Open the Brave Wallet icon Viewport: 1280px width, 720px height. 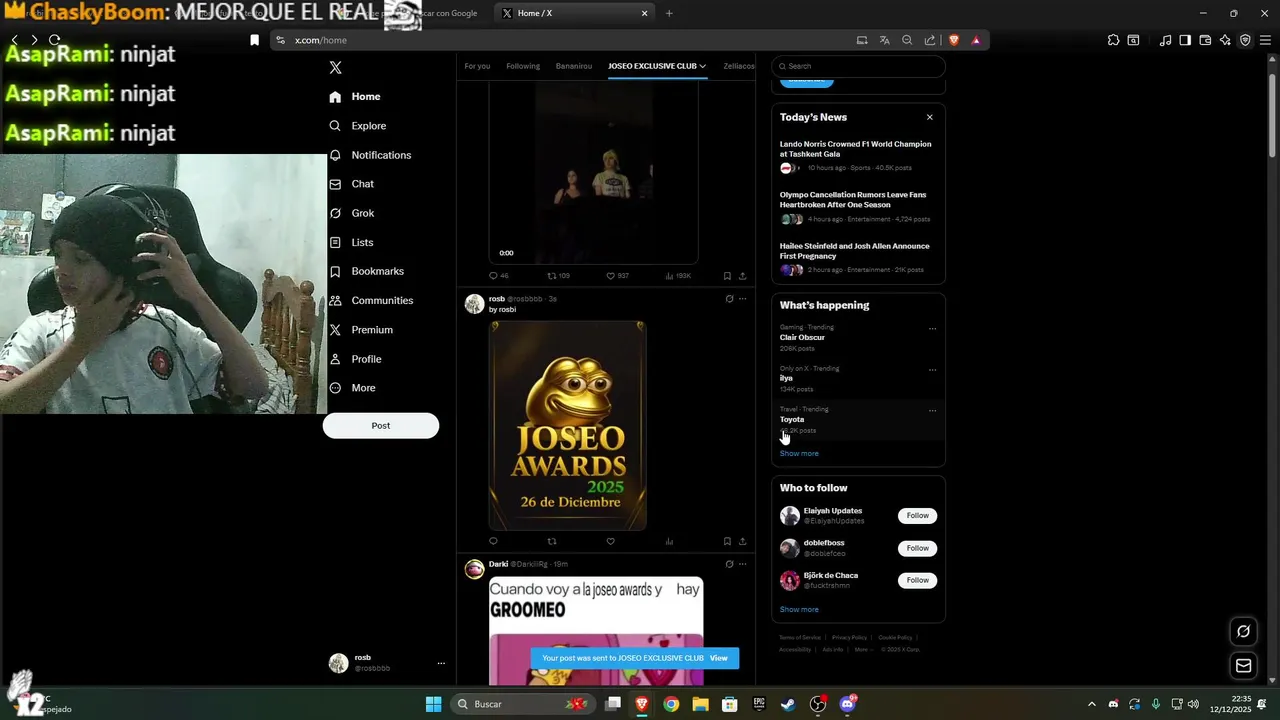click(1205, 40)
